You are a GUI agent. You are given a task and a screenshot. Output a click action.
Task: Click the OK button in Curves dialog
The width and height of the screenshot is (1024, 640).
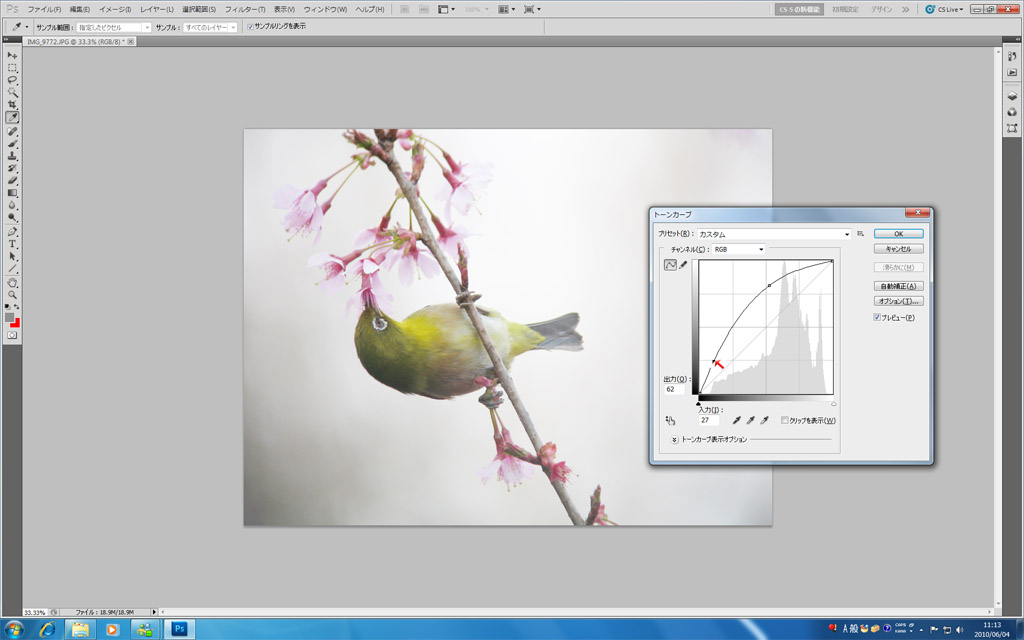coord(897,233)
